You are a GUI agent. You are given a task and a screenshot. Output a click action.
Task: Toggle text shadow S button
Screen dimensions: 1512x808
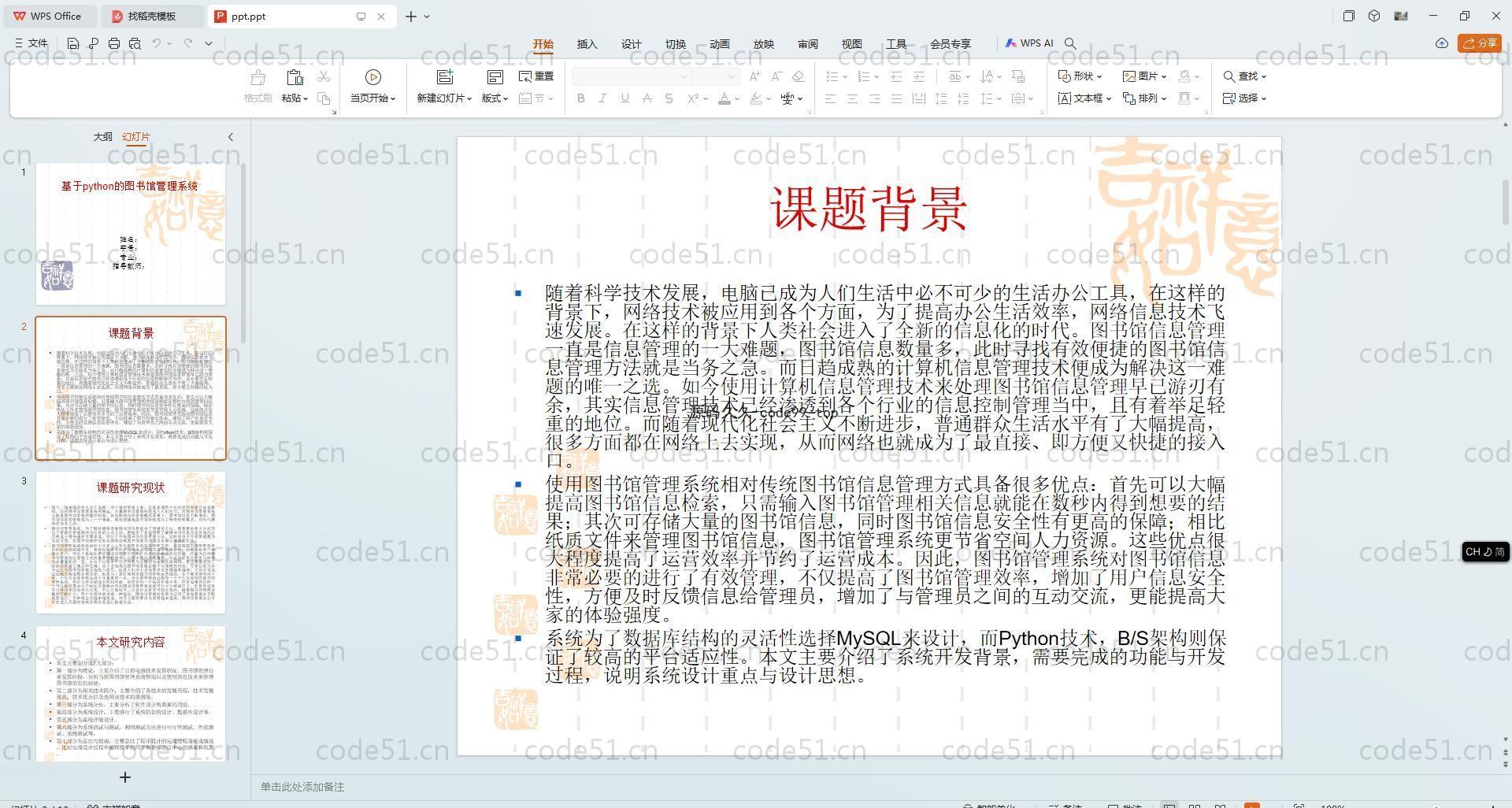point(669,98)
